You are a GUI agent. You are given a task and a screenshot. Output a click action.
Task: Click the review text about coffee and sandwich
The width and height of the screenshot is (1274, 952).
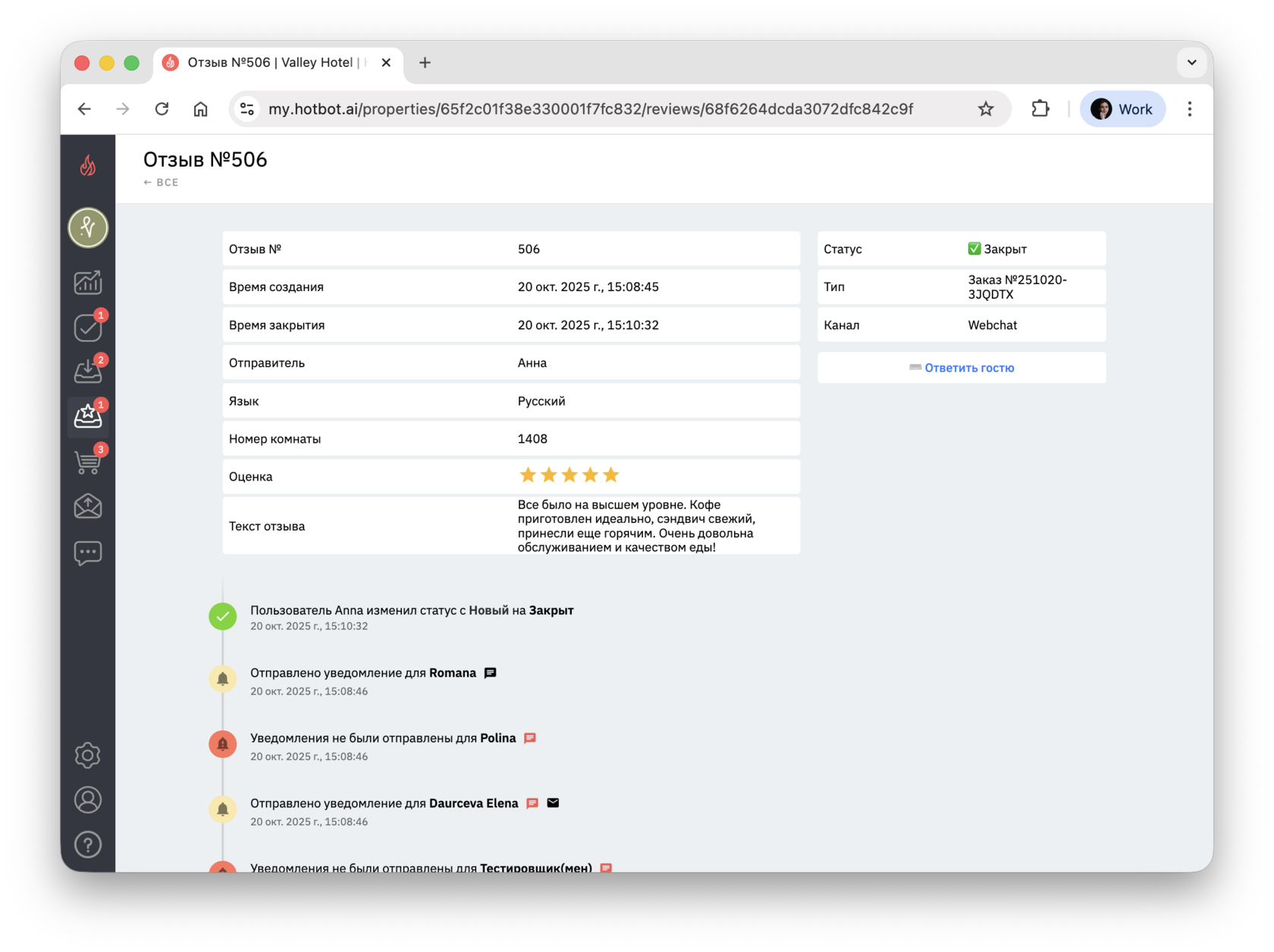click(x=636, y=526)
